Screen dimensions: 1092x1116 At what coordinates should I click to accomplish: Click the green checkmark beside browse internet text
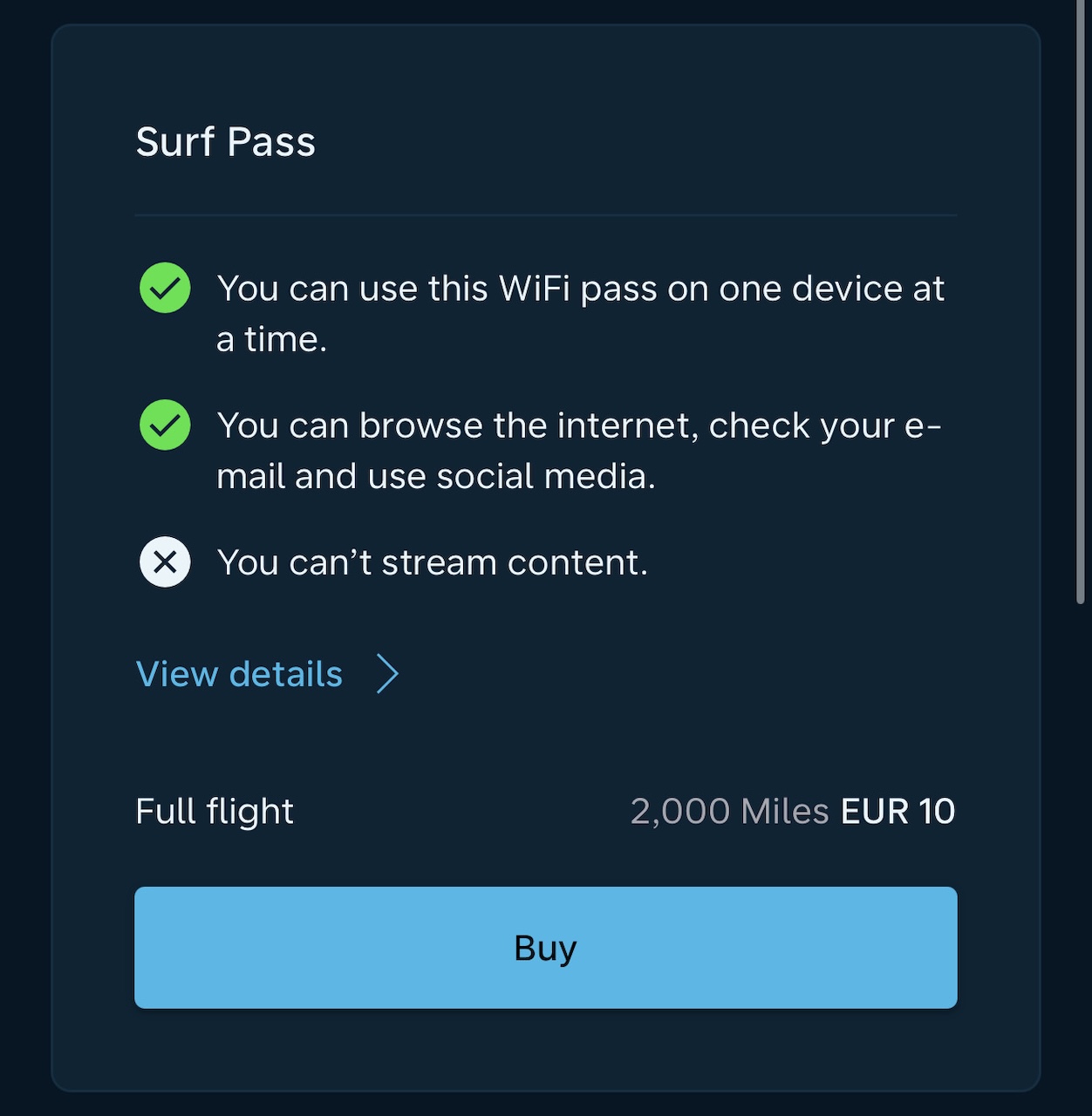click(x=165, y=425)
